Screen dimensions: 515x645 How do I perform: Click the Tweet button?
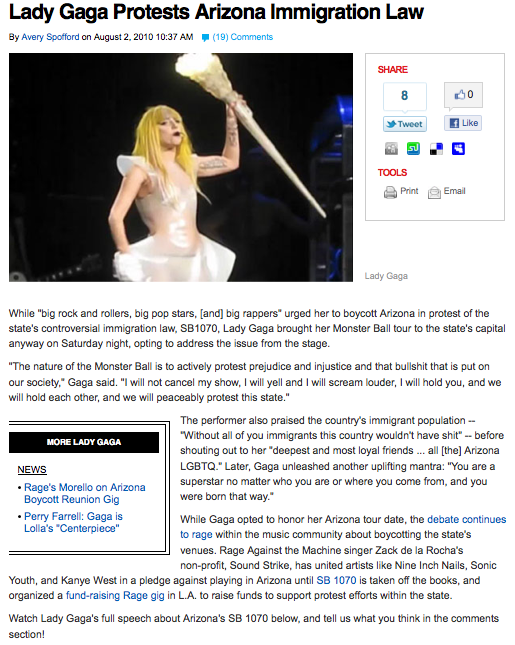tap(405, 124)
